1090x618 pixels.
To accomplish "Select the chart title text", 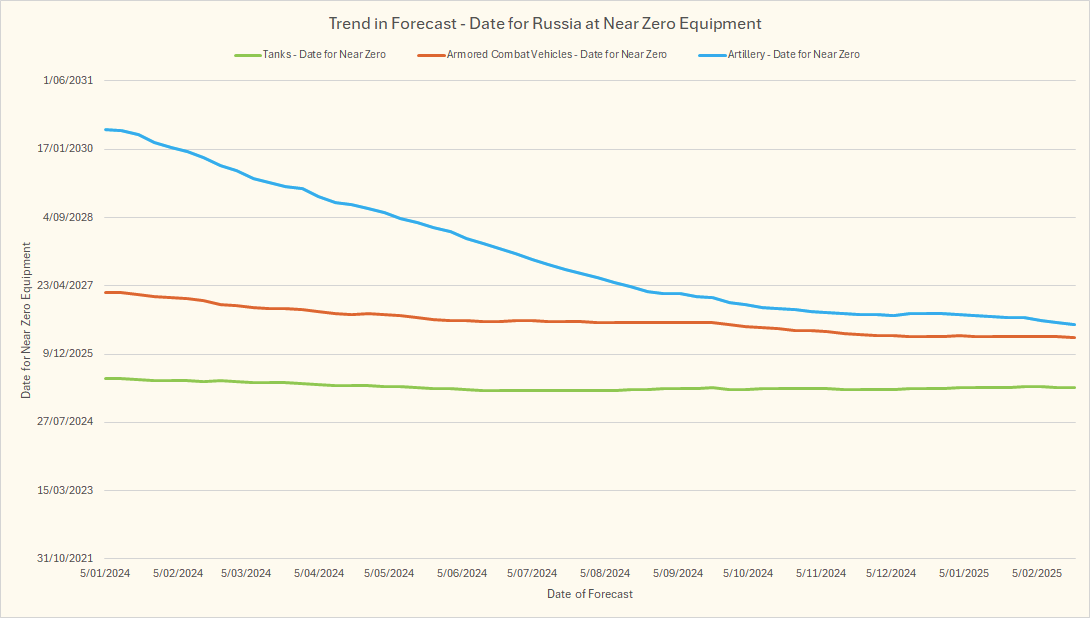I will [545, 23].
